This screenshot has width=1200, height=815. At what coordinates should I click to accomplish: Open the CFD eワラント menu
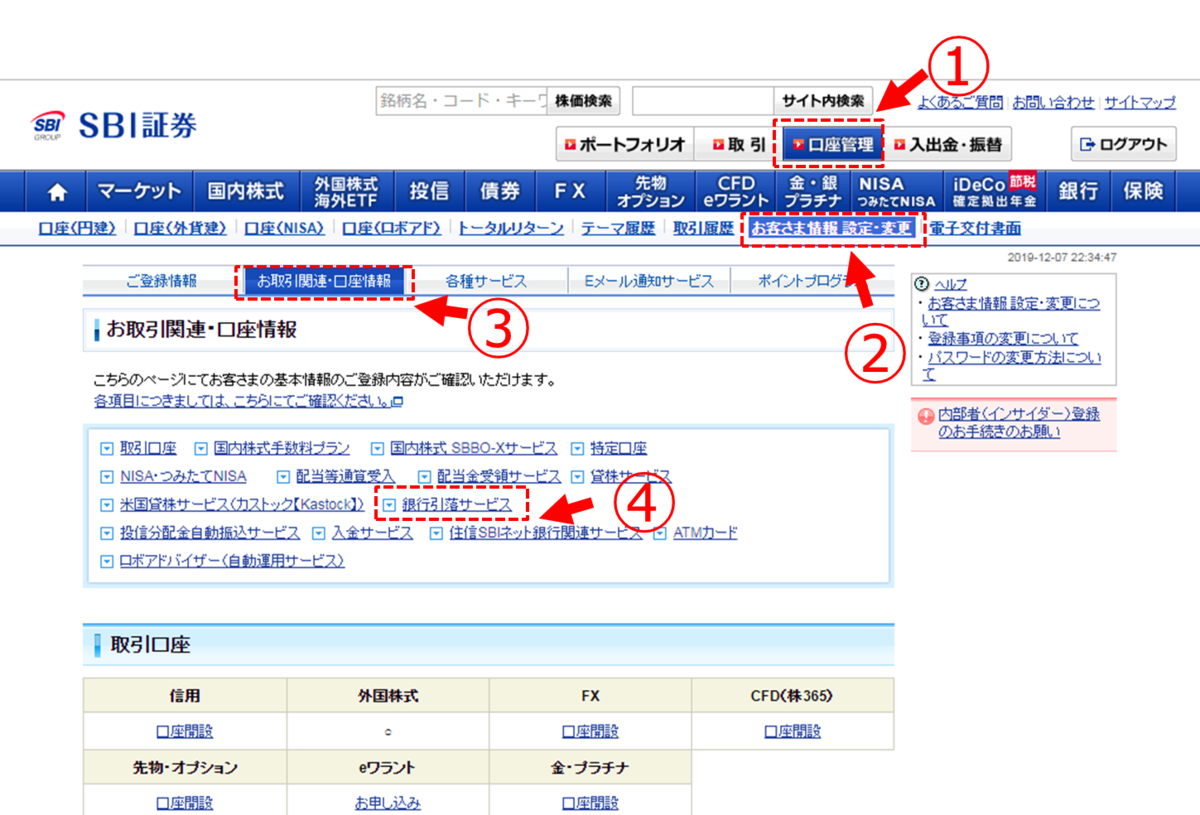pos(736,190)
